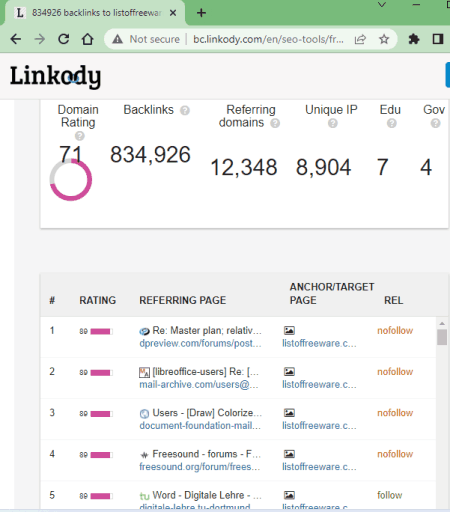Click the Freesound favicon in row 4

144,455
